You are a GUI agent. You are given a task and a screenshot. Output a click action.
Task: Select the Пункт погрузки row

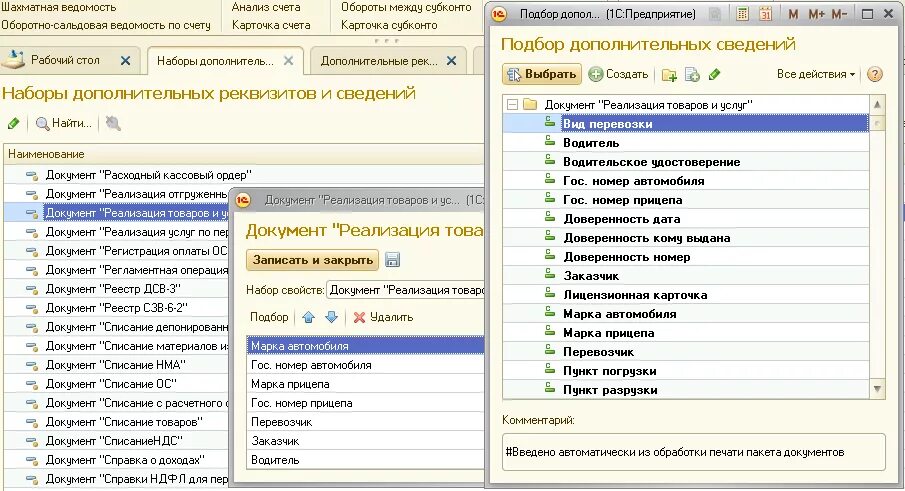[x=685, y=371]
